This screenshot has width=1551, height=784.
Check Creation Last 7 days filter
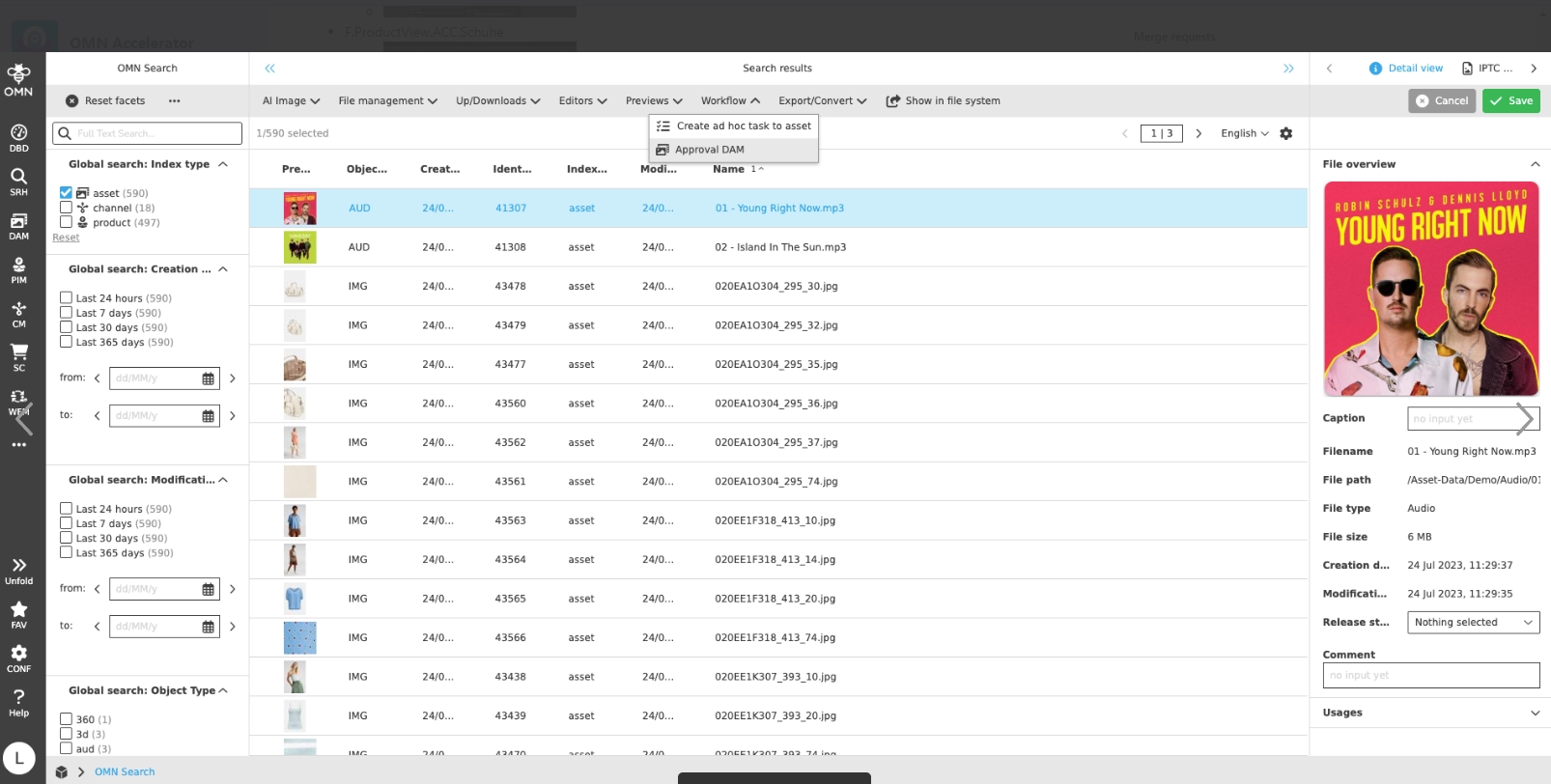pyautogui.click(x=66, y=313)
